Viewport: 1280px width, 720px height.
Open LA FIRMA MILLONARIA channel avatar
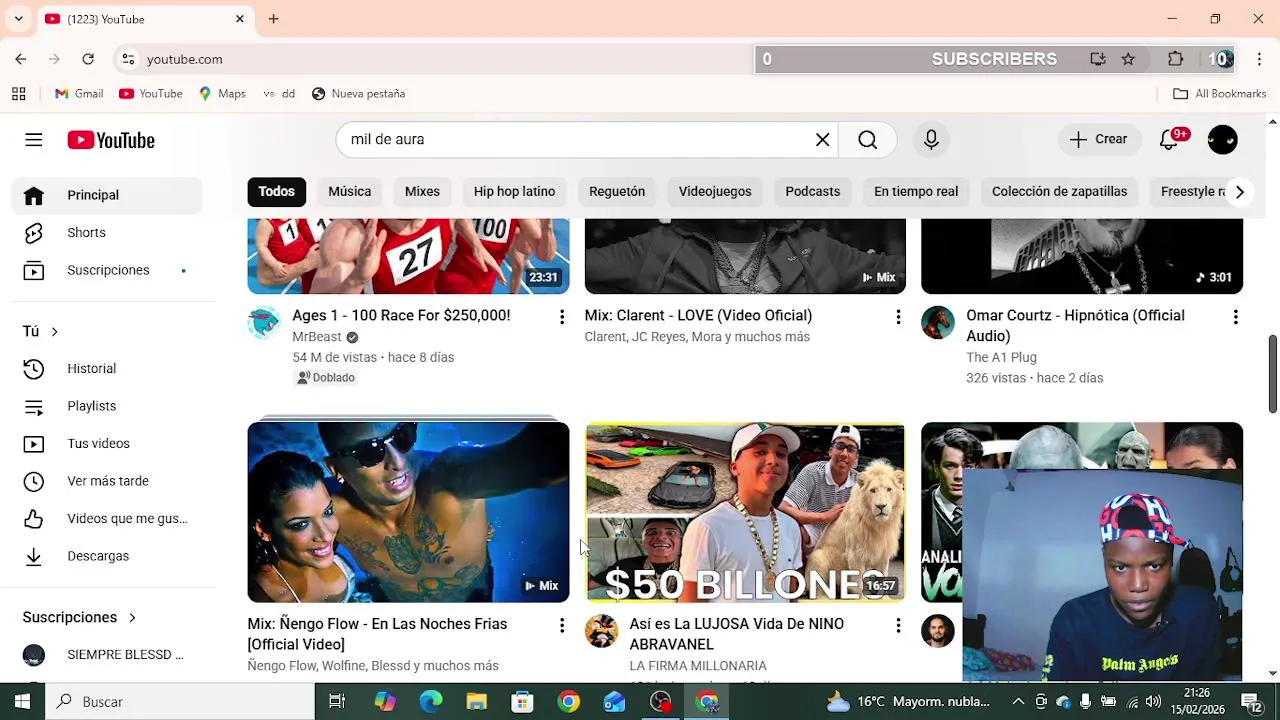pyautogui.click(x=601, y=631)
